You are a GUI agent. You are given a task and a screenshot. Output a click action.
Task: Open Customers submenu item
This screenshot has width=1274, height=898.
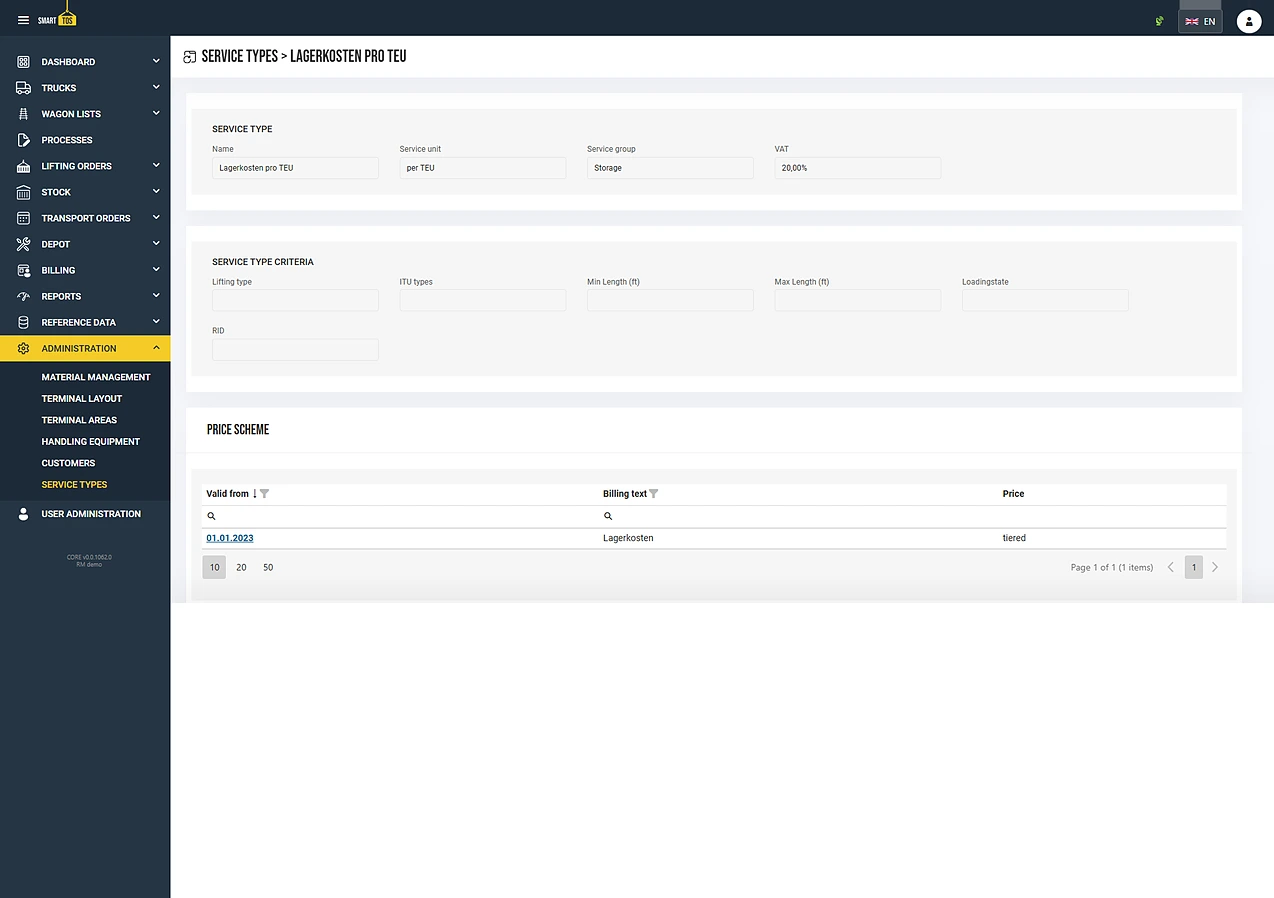point(68,463)
